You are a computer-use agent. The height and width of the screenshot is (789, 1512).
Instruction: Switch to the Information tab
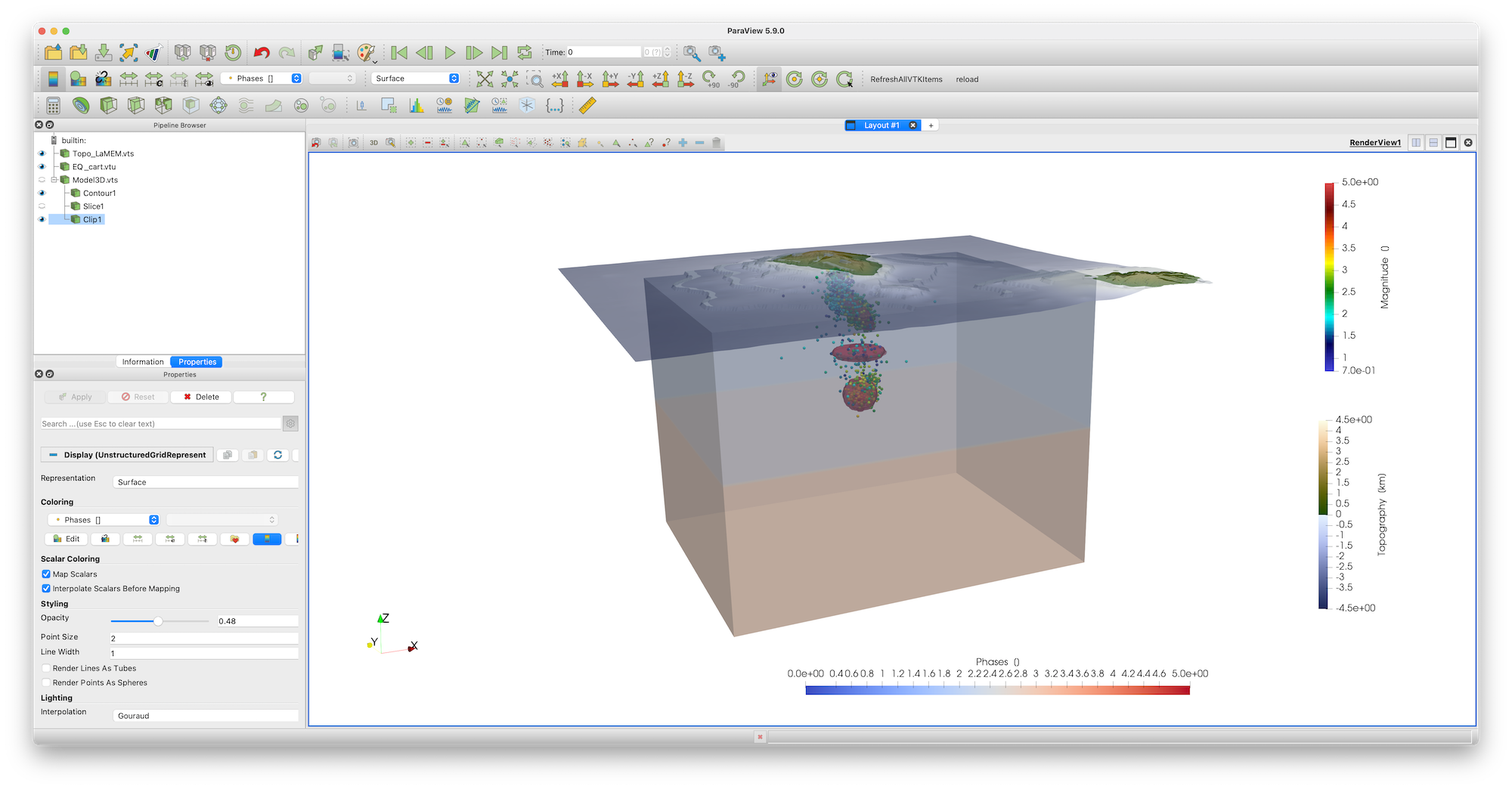pyautogui.click(x=143, y=362)
